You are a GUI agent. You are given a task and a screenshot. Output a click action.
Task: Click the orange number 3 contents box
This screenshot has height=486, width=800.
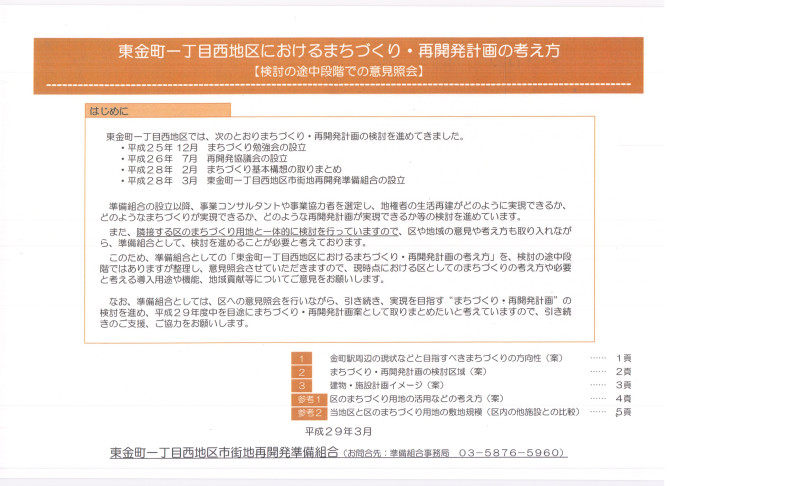tap(302, 386)
